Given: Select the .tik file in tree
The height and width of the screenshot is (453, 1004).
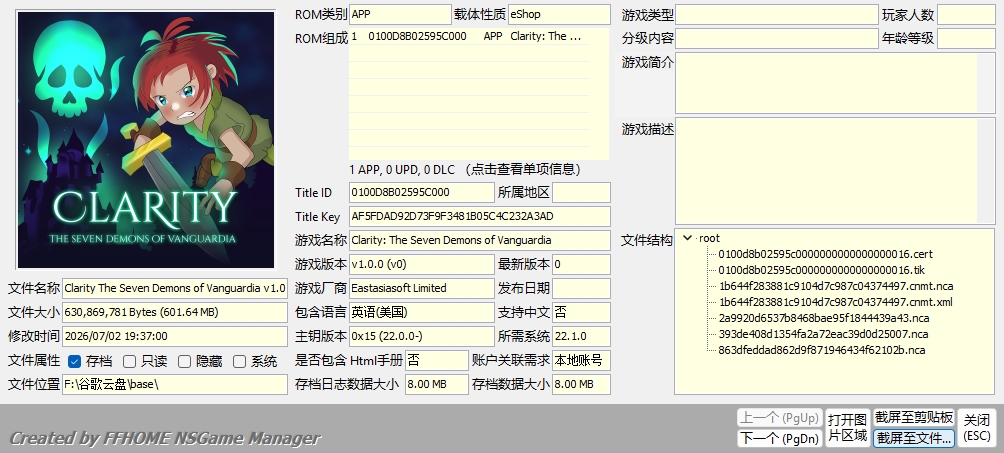Looking at the screenshot, I should point(822,270).
